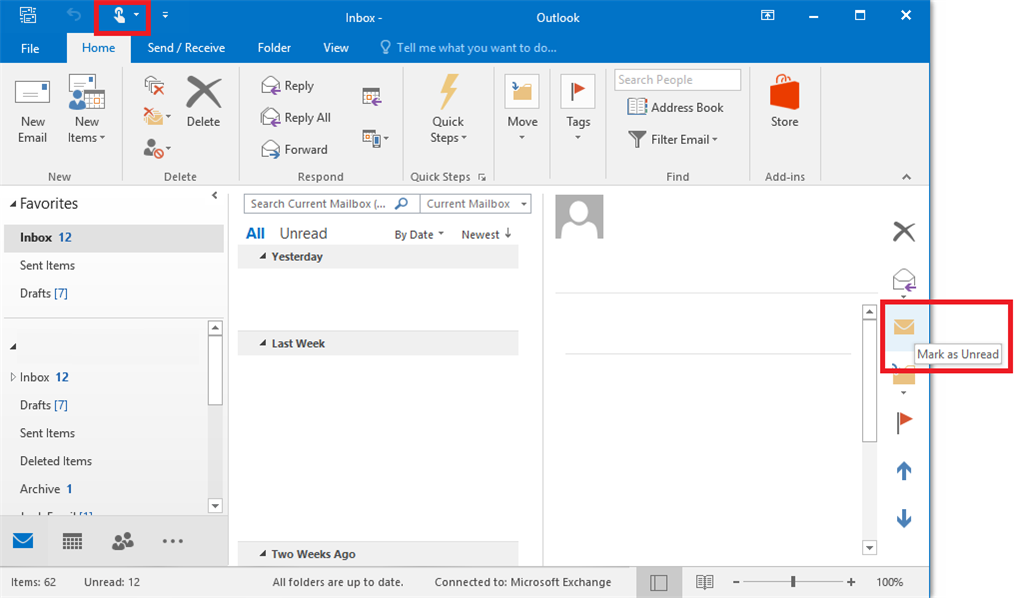Open Ribbon Display Options button

click(768, 15)
